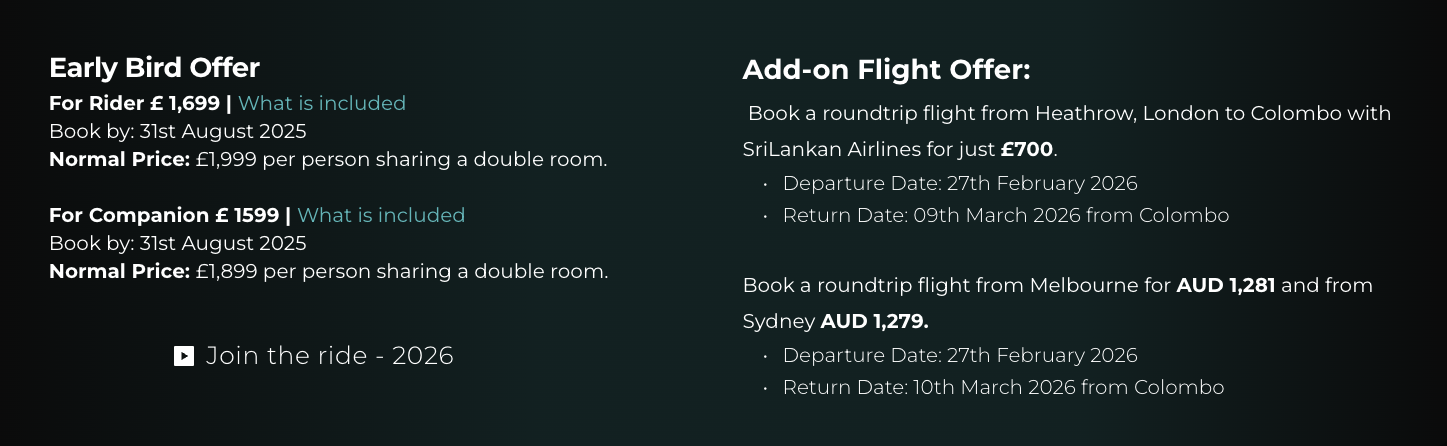Click the bold AUD 1,279. Sydney price
1447x446 pixels.
click(x=874, y=321)
